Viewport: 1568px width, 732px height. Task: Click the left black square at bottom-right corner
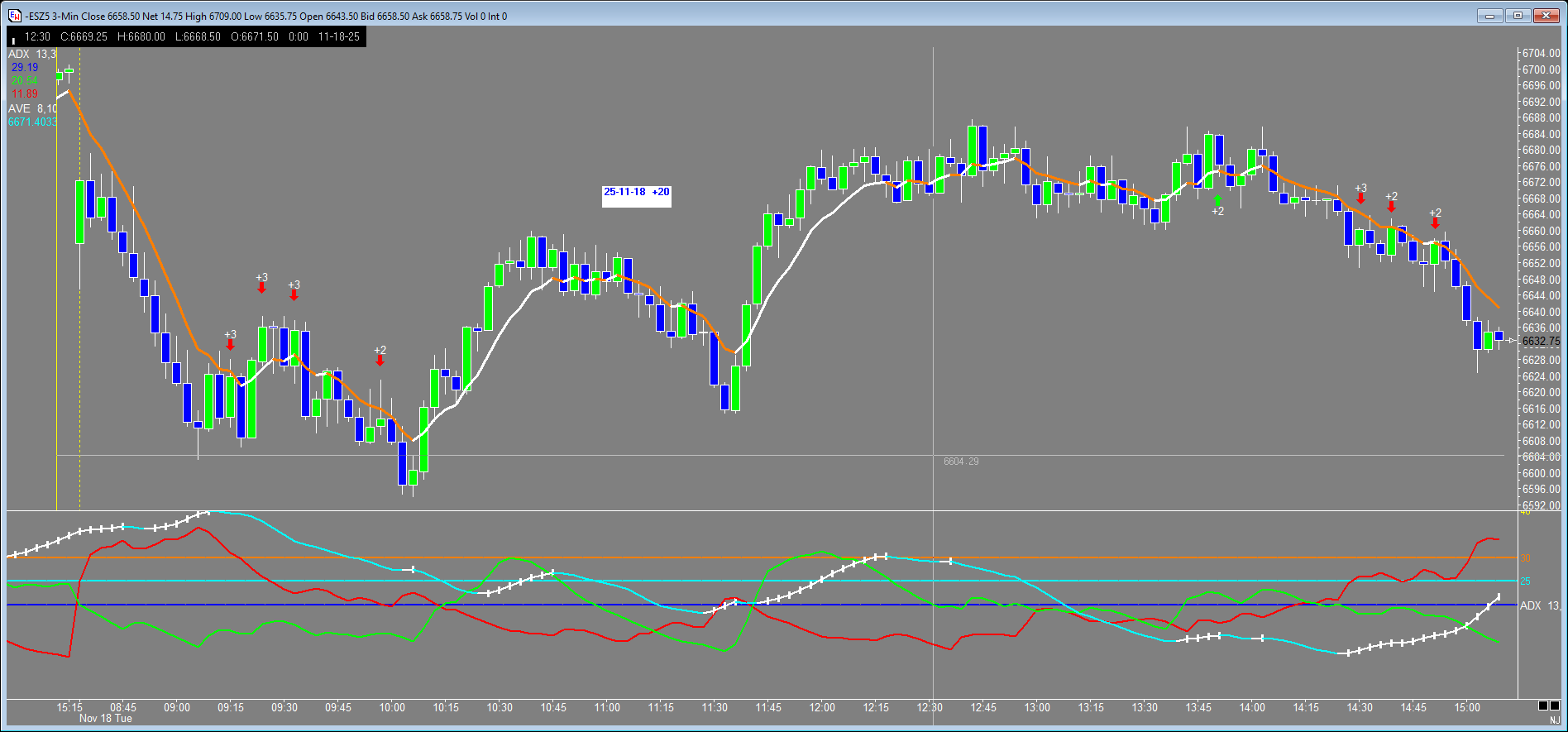pos(1542,706)
